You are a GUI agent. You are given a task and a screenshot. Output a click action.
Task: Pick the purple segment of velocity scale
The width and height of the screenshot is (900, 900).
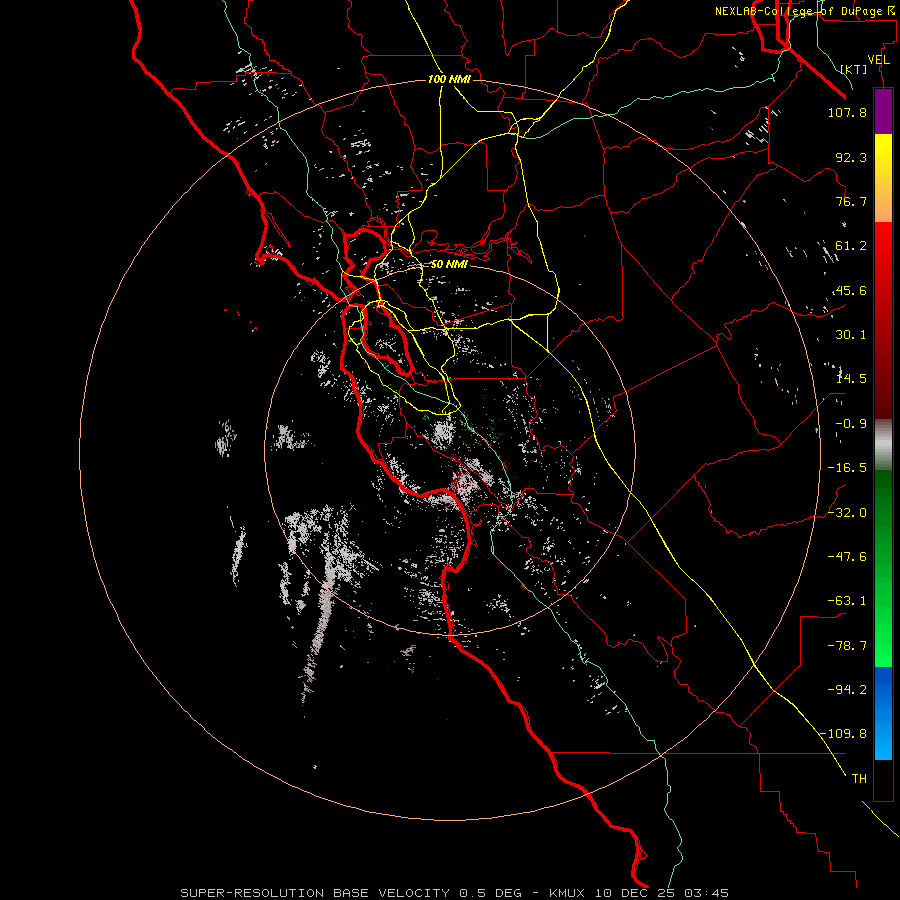point(883,111)
